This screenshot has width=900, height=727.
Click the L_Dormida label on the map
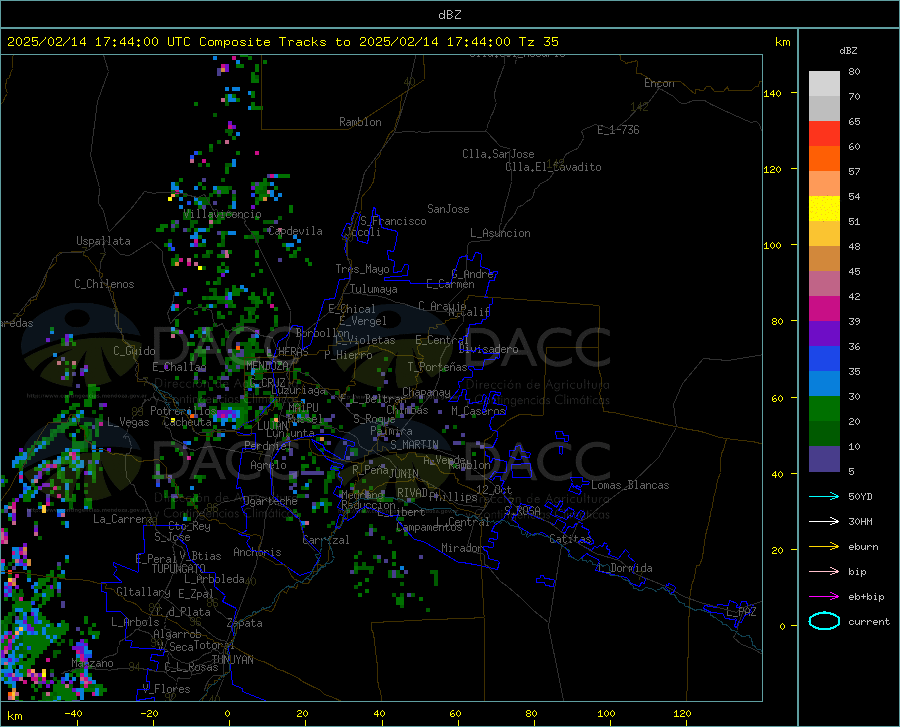point(624,568)
